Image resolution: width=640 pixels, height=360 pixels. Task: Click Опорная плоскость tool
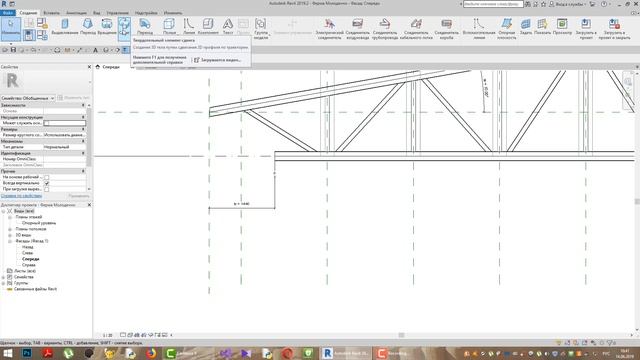pos(507,29)
